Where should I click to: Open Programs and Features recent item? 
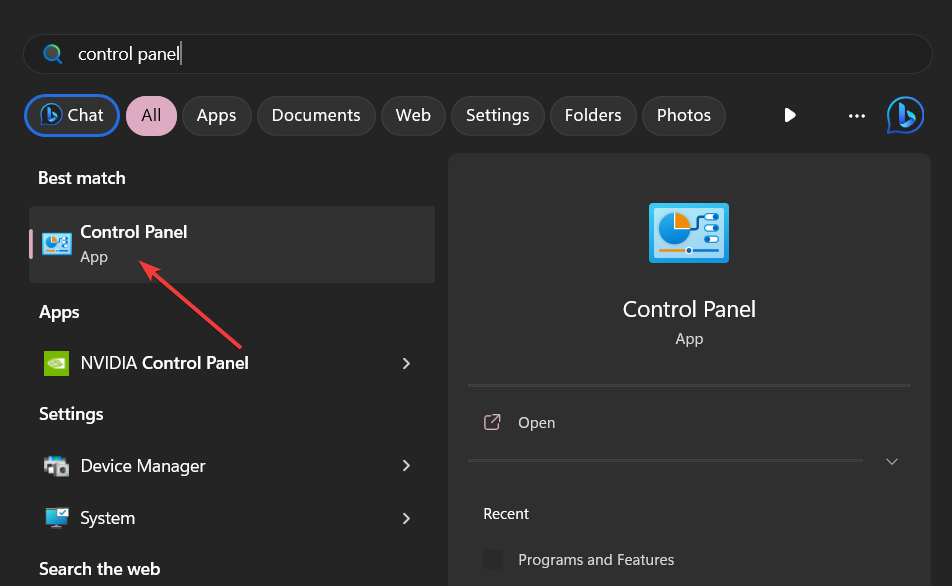[x=596, y=560]
